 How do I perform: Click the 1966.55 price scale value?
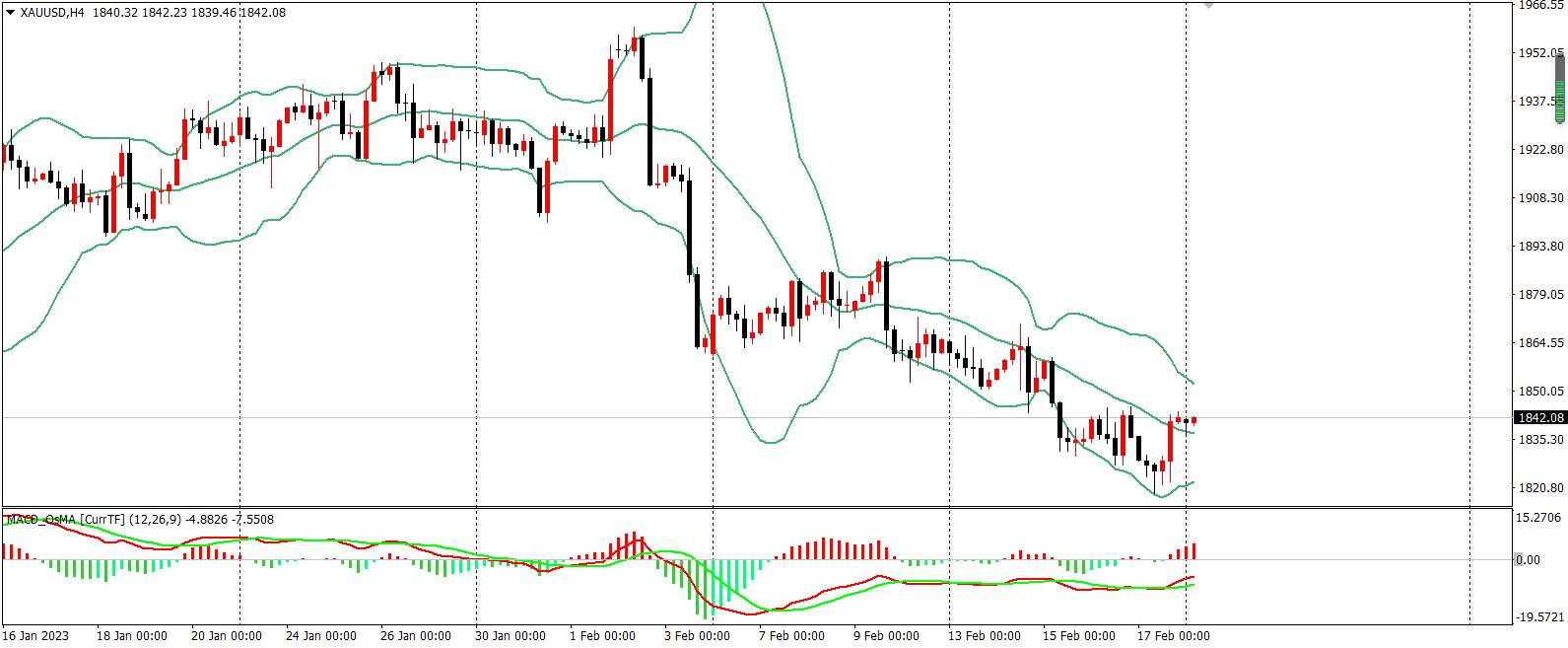(1542, 5)
